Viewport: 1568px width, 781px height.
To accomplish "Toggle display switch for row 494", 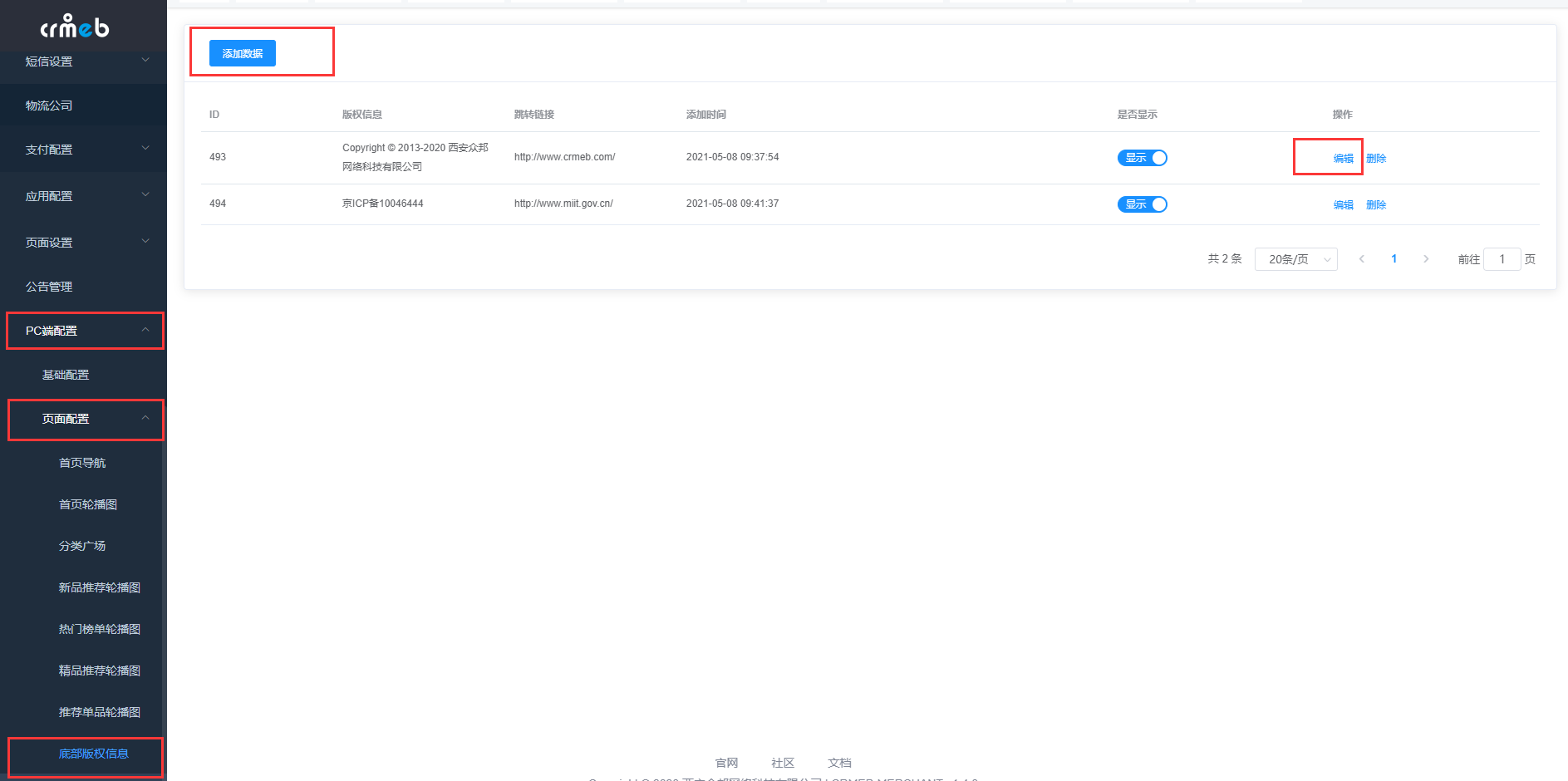I will [1142, 204].
